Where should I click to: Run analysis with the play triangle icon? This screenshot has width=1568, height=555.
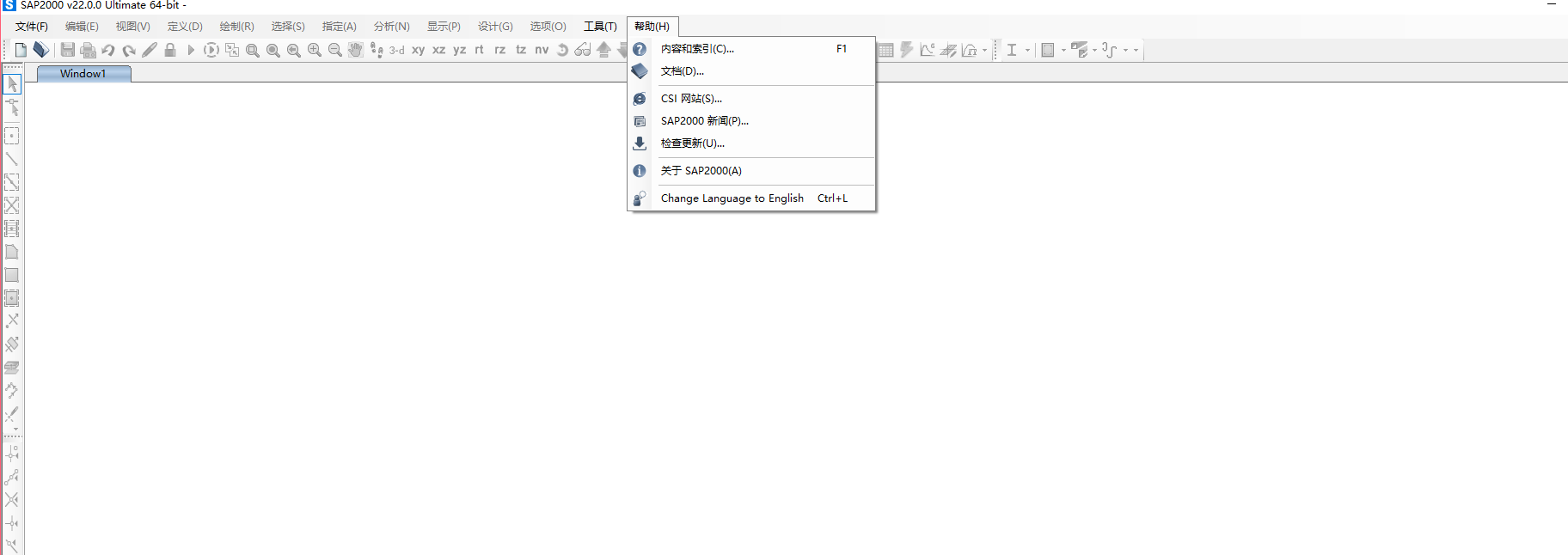click(191, 50)
